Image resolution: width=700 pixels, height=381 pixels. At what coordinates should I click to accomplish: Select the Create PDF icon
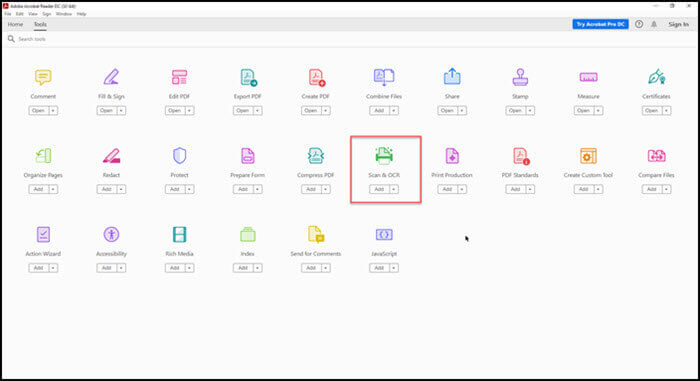317,77
